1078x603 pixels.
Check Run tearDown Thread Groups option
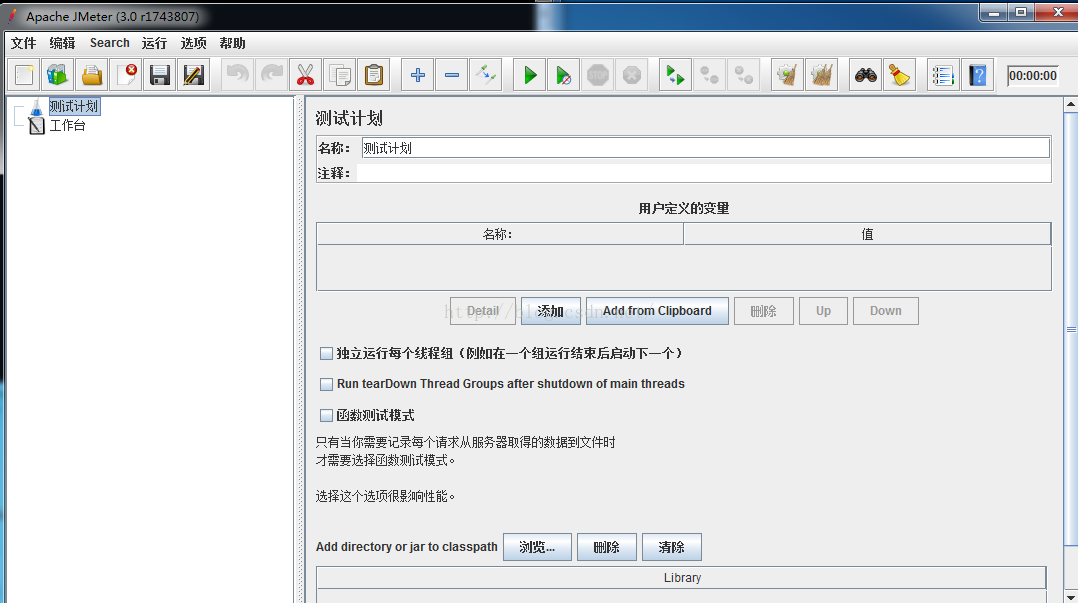pyautogui.click(x=327, y=384)
